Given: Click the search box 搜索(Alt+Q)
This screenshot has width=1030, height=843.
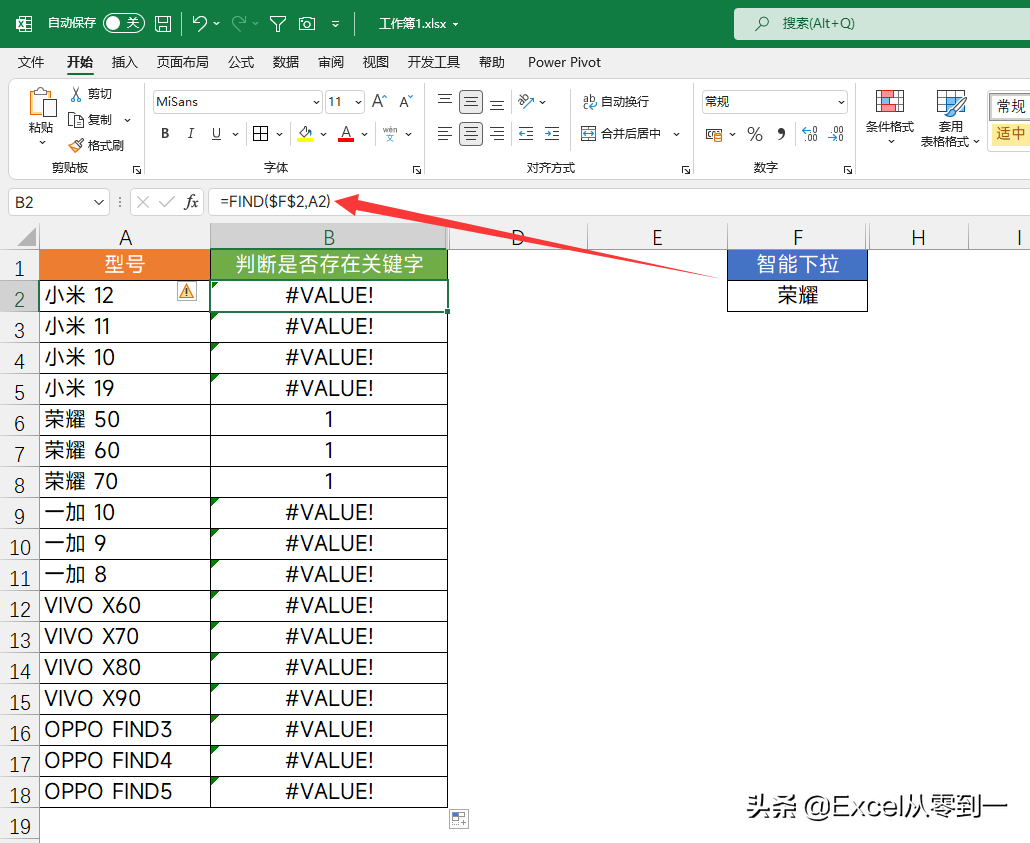Looking at the screenshot, I should point(882,24).
